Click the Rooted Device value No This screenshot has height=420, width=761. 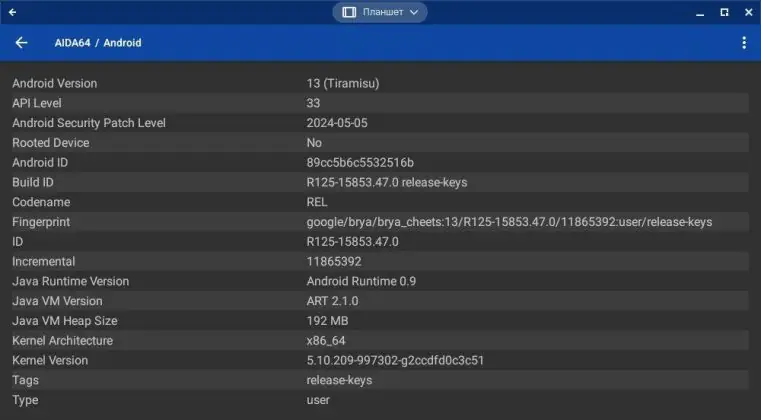pos(314,143)
